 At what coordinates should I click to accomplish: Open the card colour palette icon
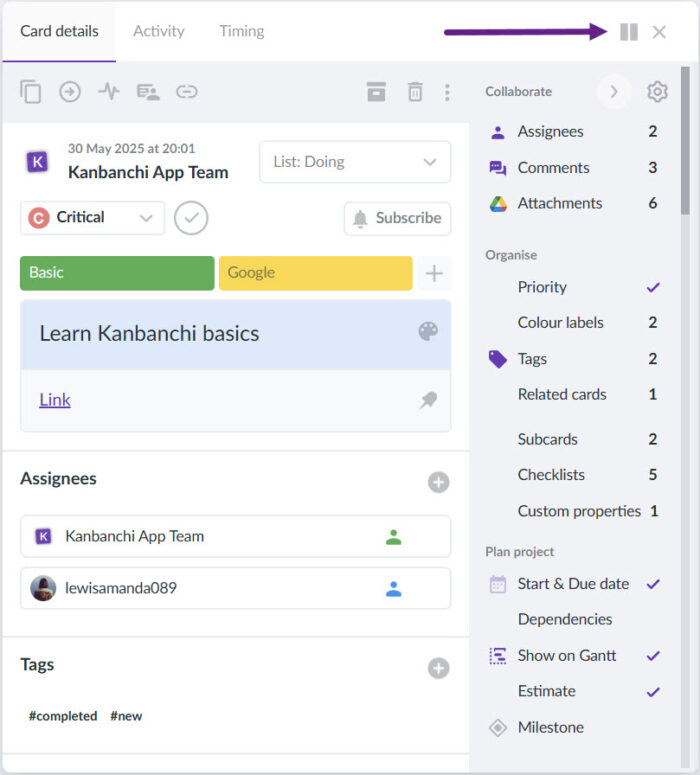tap(428, 331)
